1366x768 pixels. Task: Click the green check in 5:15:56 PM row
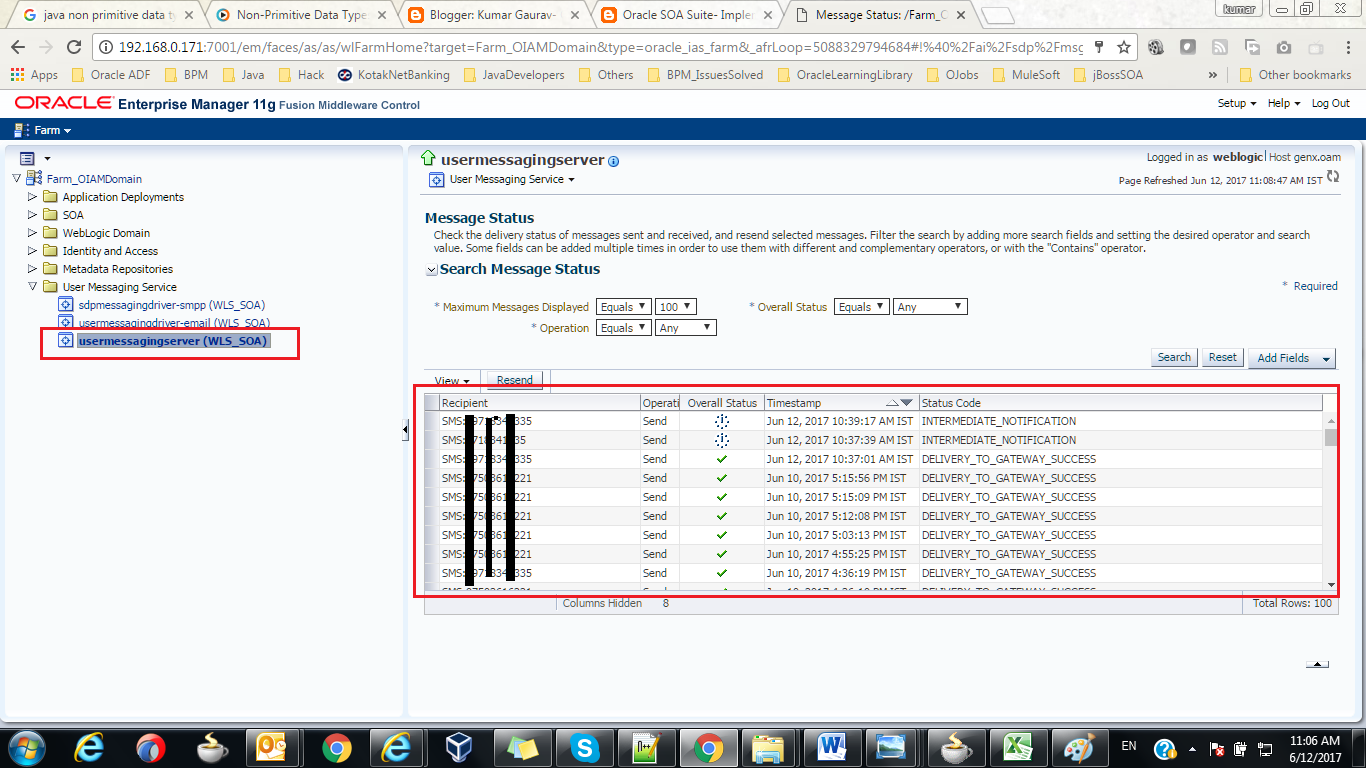(x=722, y=478)
